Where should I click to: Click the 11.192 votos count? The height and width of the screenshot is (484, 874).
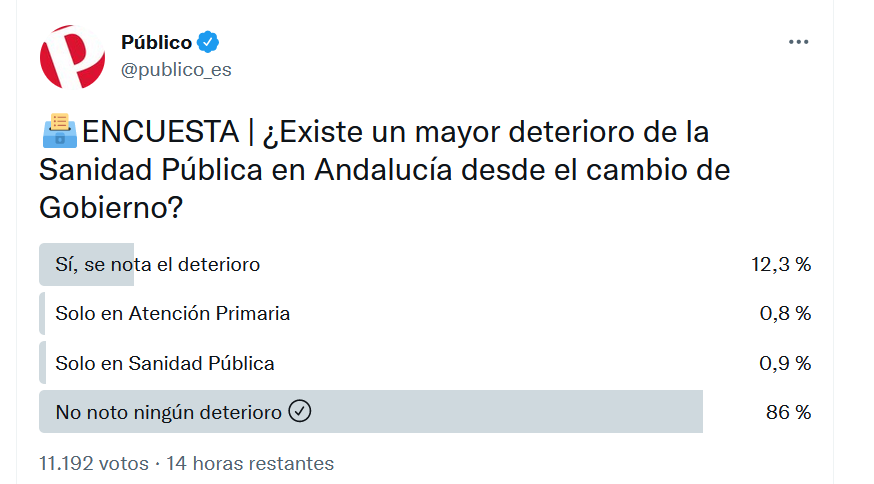(94, 463)
